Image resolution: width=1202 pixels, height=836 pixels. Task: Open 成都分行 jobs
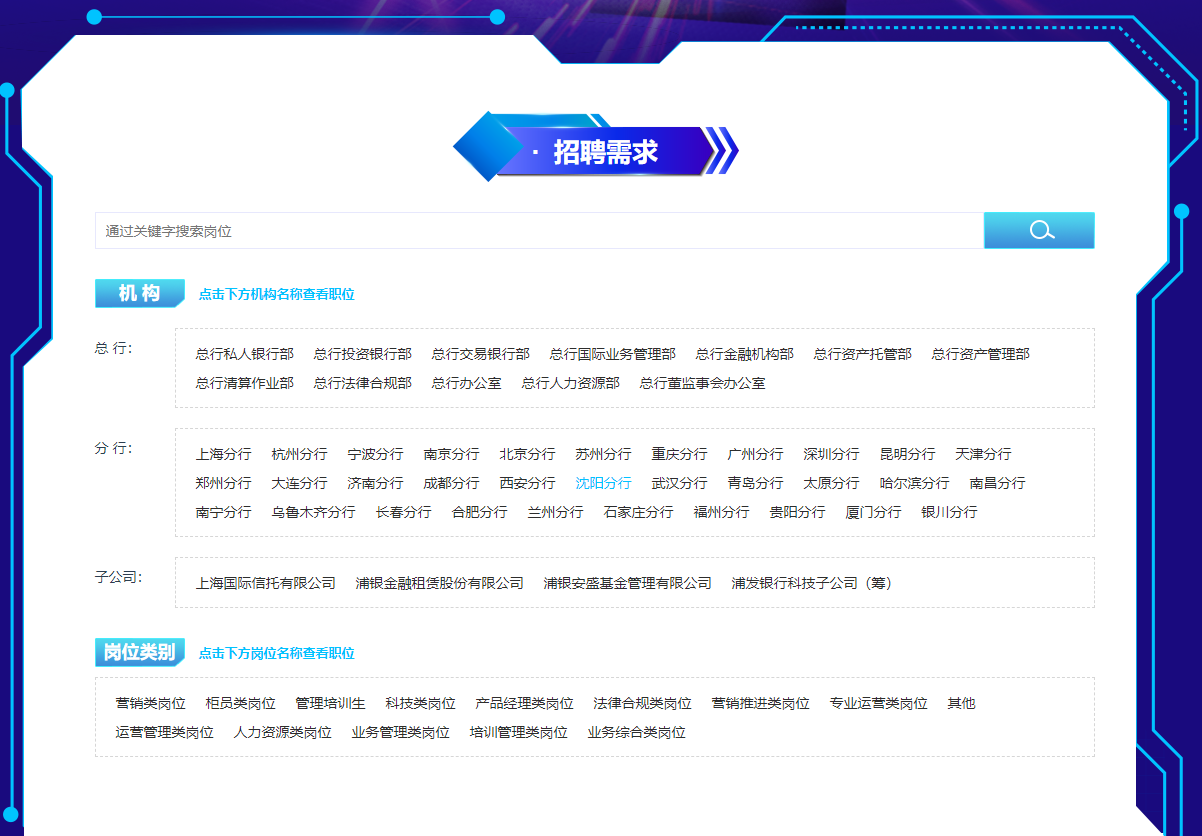pyautogui.click(x=452, y=483)
